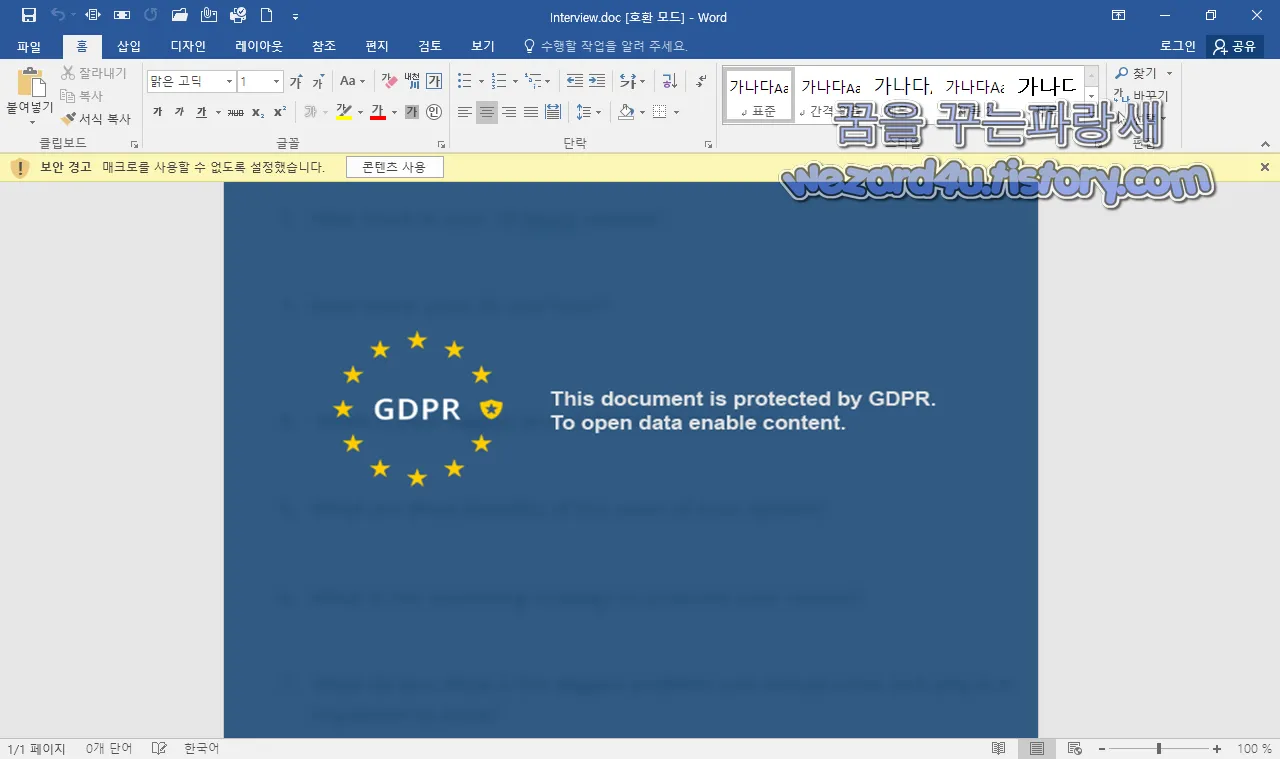1280x759 pixels.
Task: Click 콘텐츠 사용 enable content button
Action: 394,167
